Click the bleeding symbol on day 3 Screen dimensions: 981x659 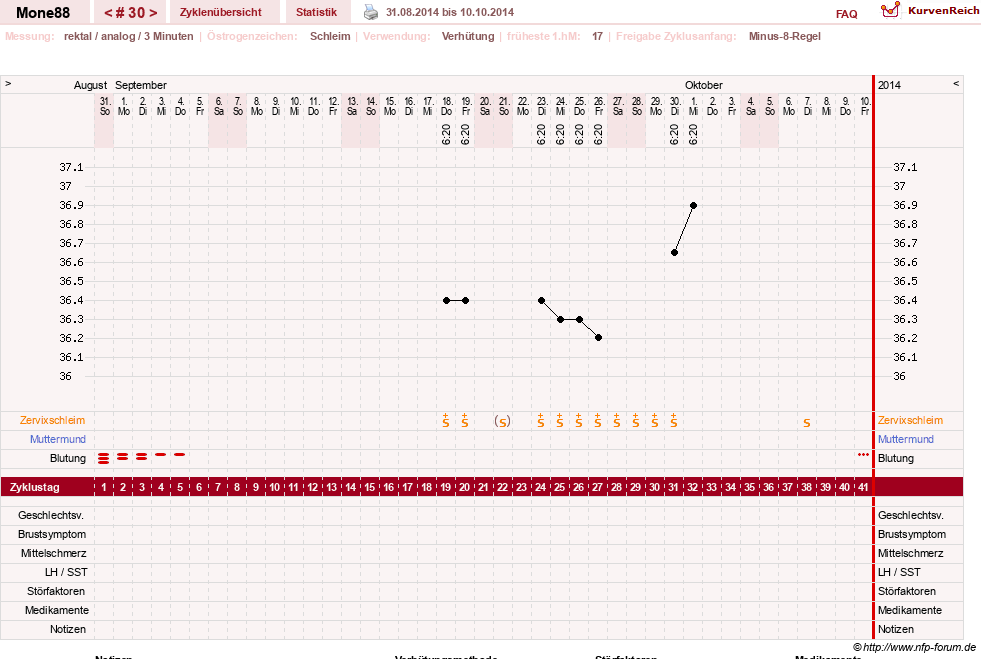(141, 457)
